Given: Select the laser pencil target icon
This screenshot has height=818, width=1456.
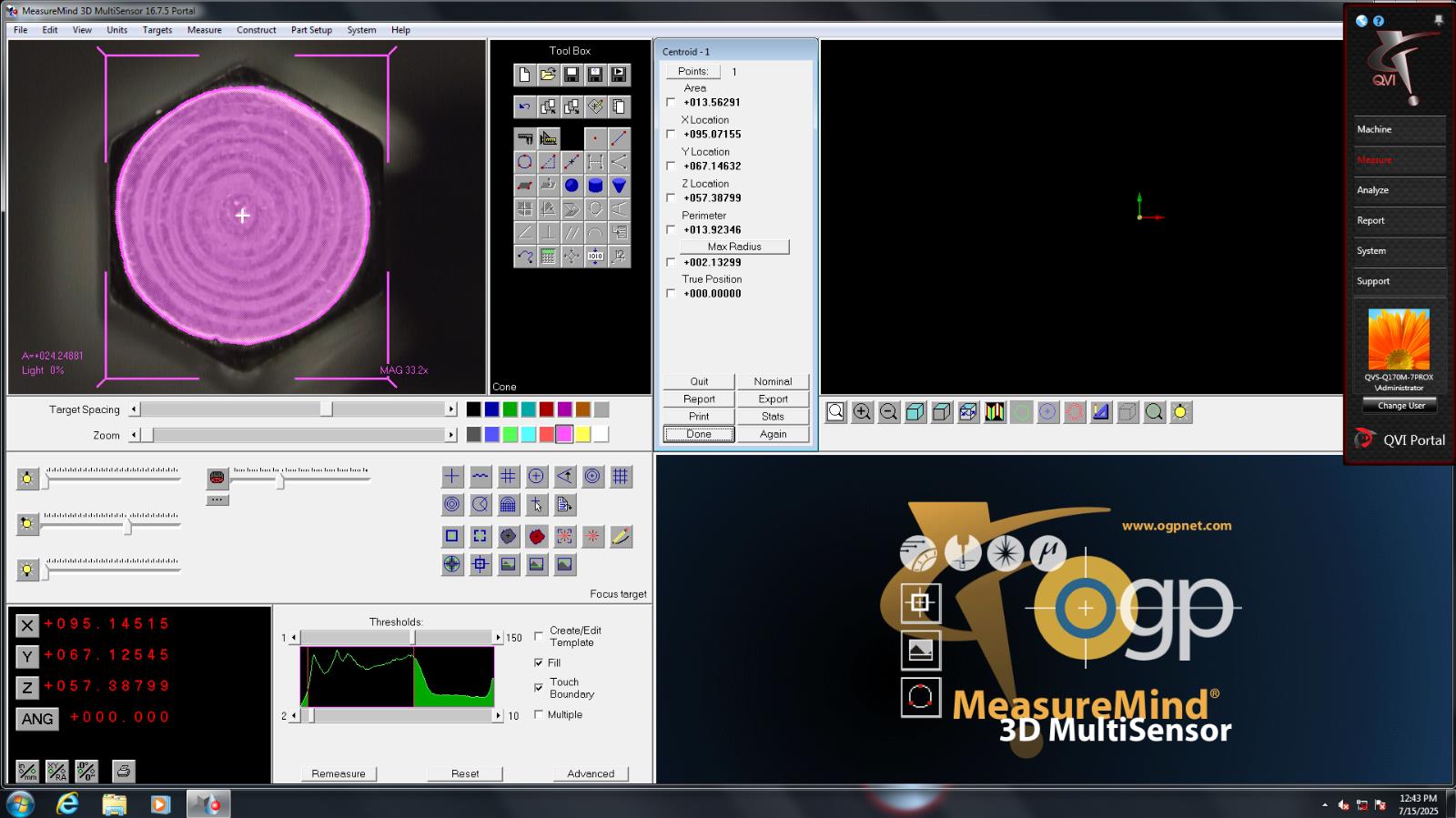Looking at the screenshot, I should [x=621, y=537].
